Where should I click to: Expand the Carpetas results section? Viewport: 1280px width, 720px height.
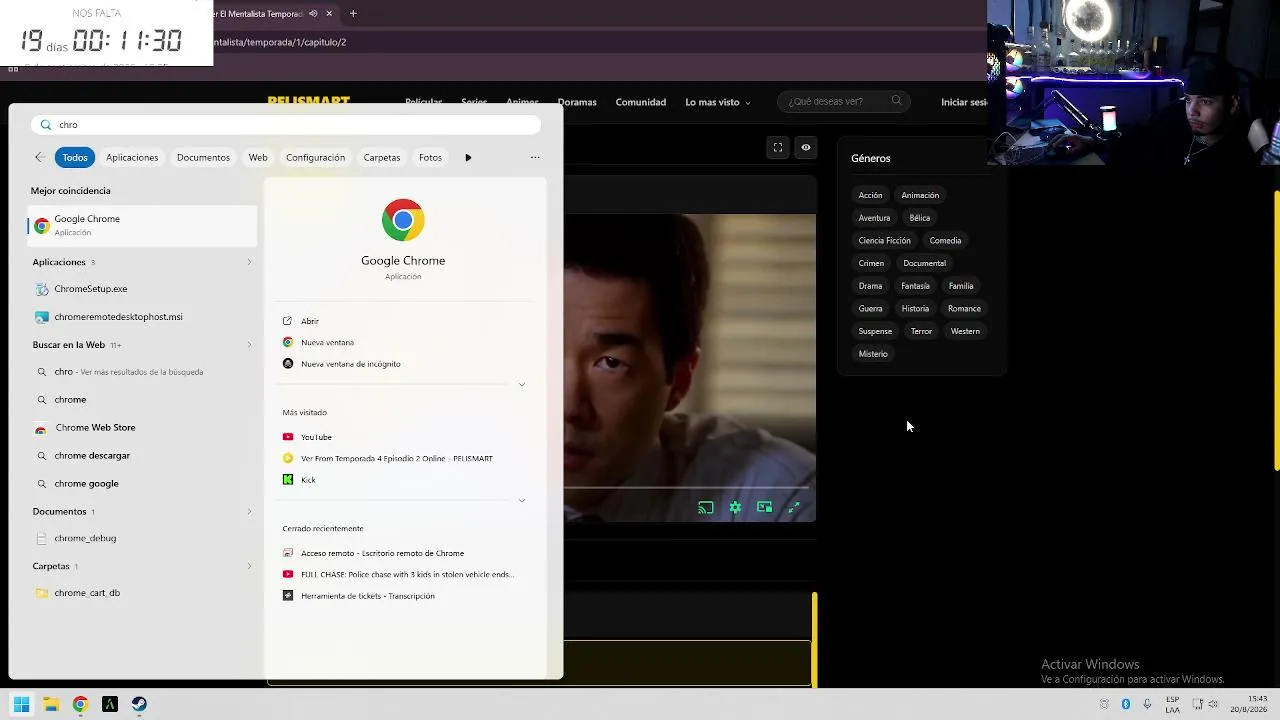point(249,566)
